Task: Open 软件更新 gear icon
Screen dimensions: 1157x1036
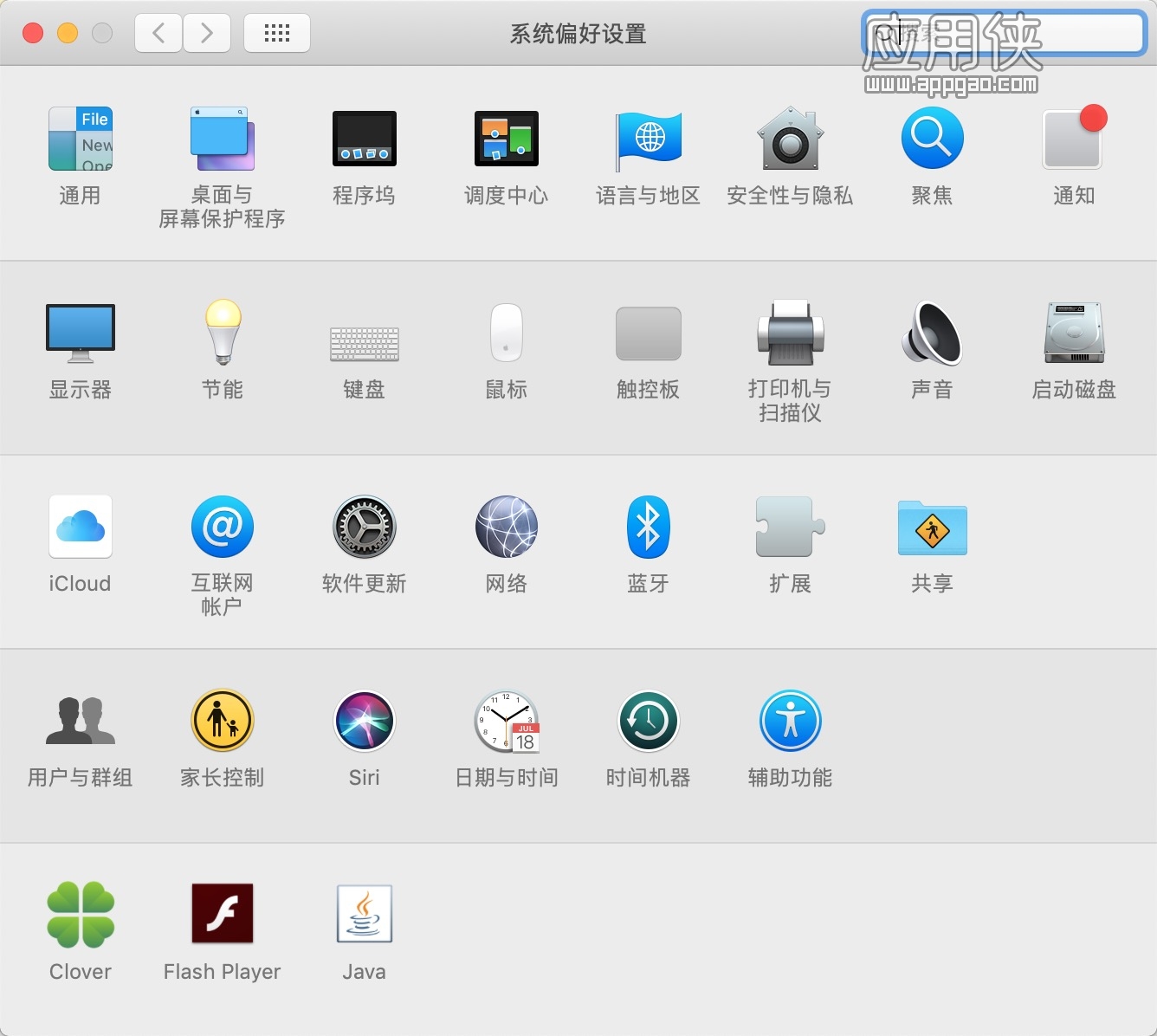Action: (x=365, y=527)
